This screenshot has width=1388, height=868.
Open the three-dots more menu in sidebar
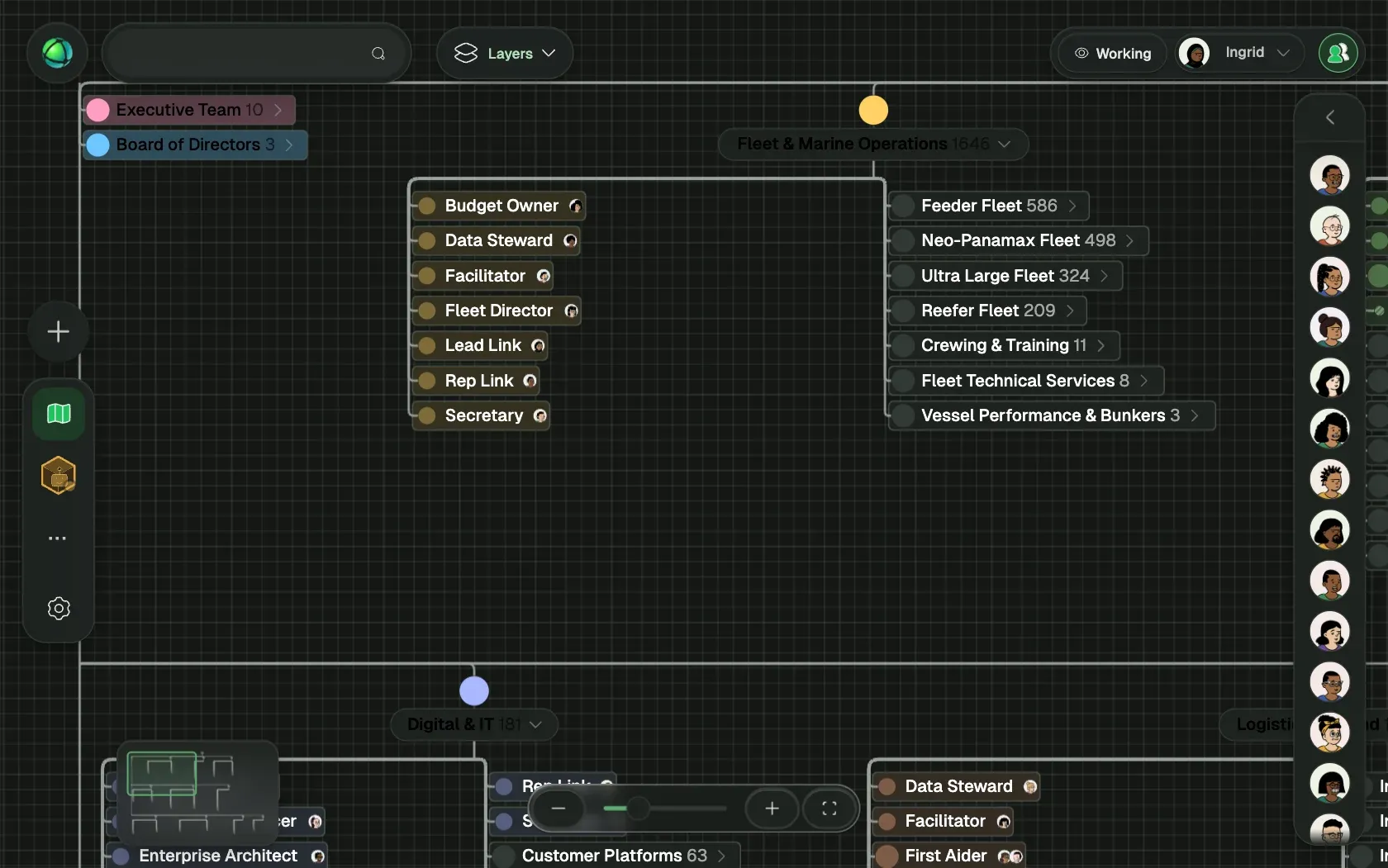click(57, 538)
